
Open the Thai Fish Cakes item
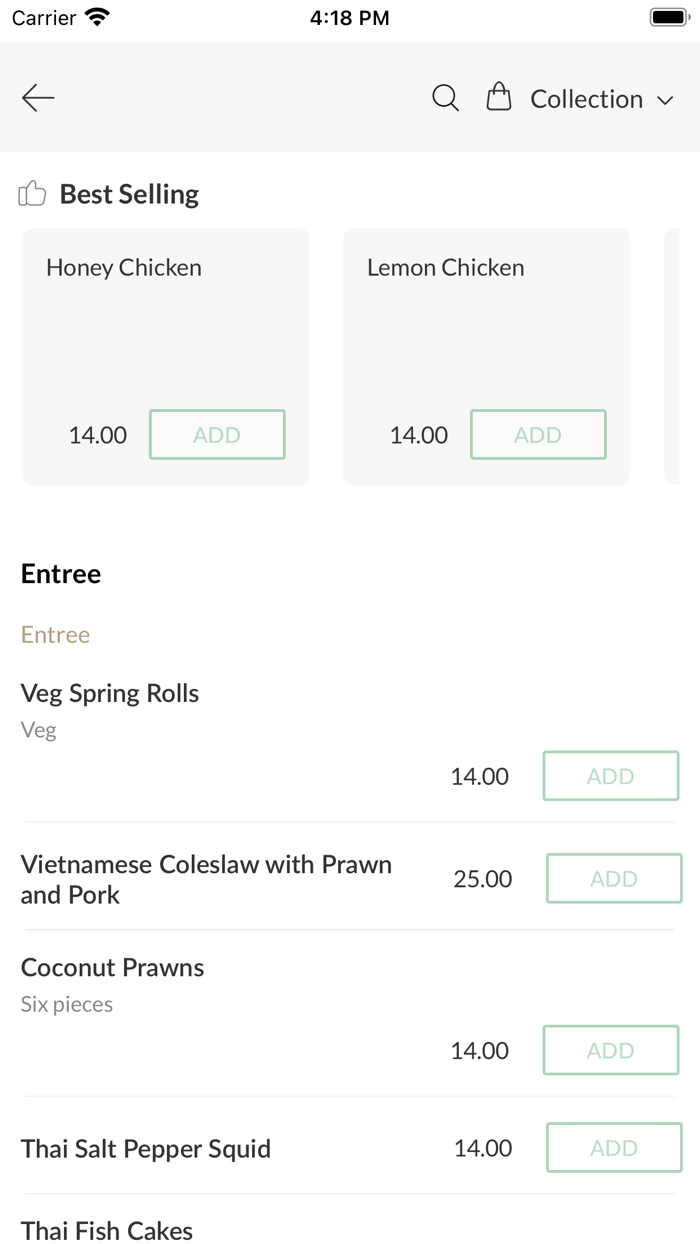107,1230
